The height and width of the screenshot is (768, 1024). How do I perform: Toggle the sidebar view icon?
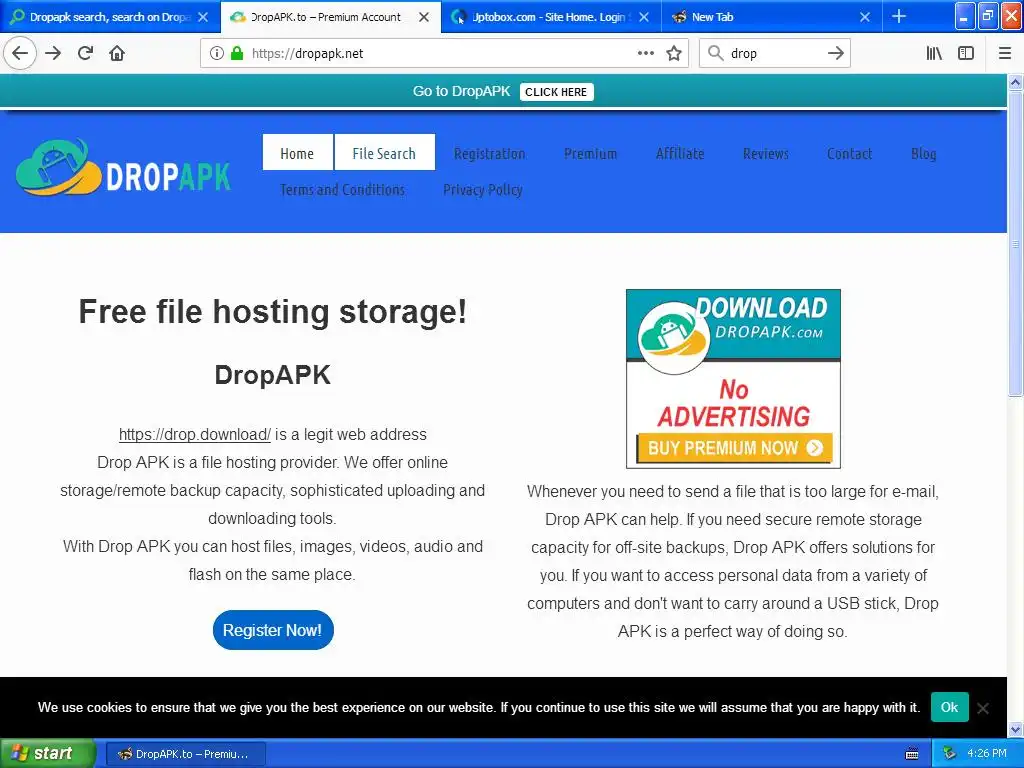pyautogui.click(x=966, y=54)
